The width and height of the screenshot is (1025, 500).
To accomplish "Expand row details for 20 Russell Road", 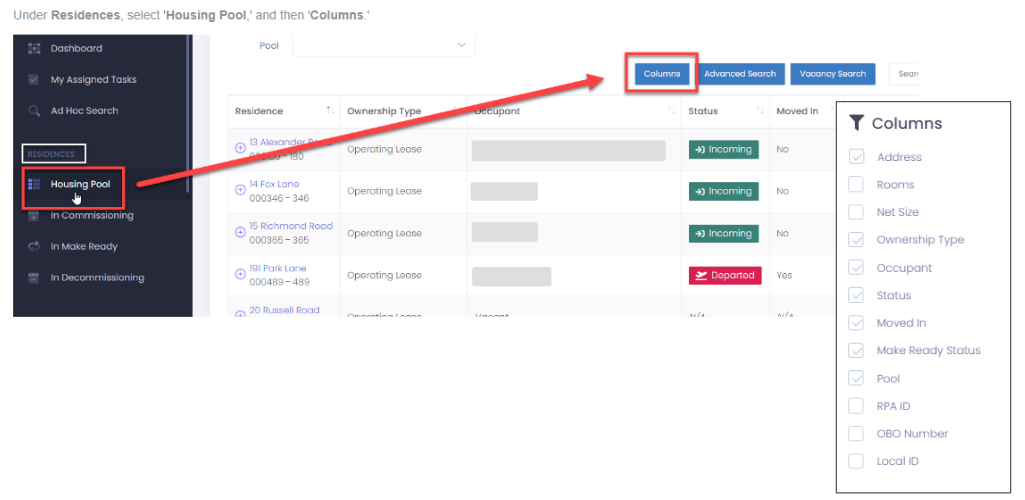I will coord(240,314).
